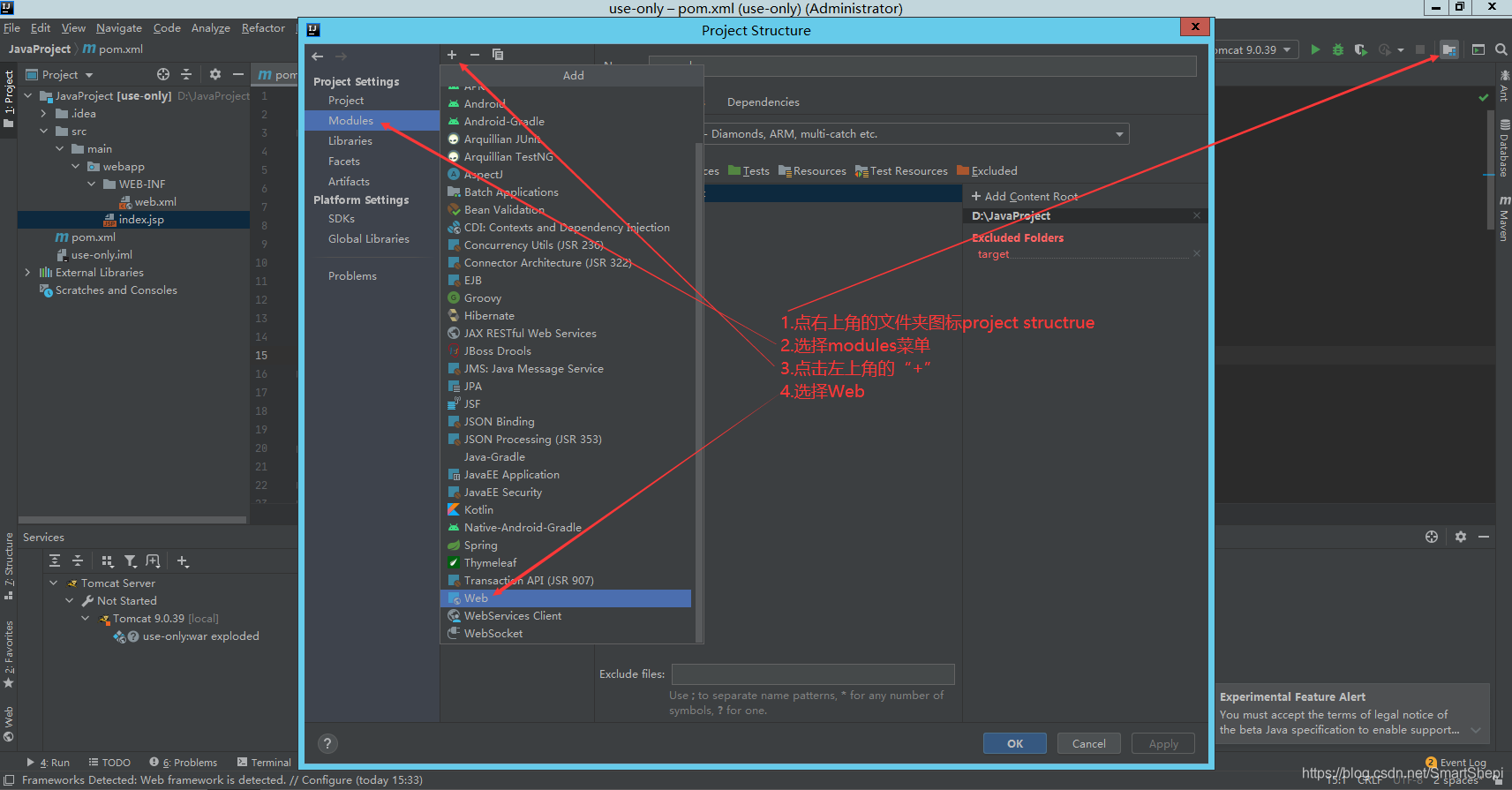This screenshot has height=790, width=1512.
Task: Expand All icon in Services toolbar
Action: pyautogui.click(x=55, y=561)
